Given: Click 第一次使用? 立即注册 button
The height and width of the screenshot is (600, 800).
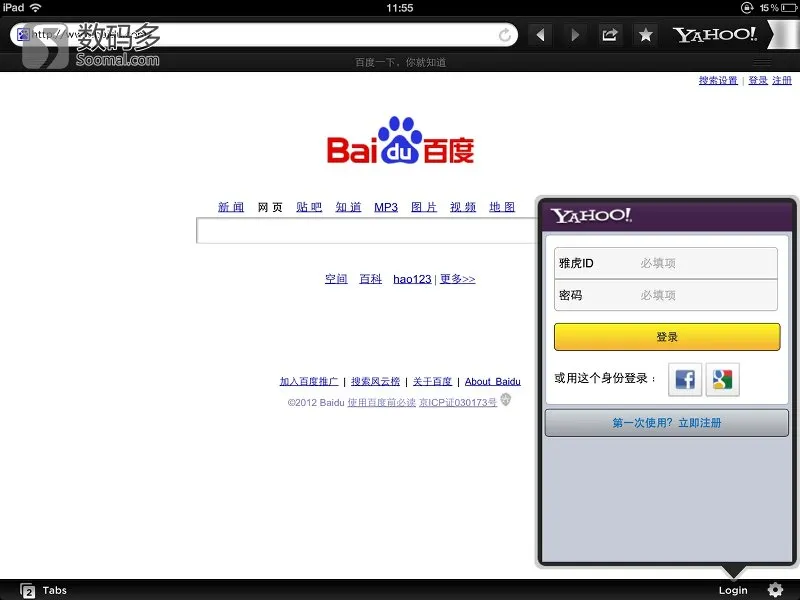Looking at the screenshot, I should pyautogui.click(x=667, y=422).
